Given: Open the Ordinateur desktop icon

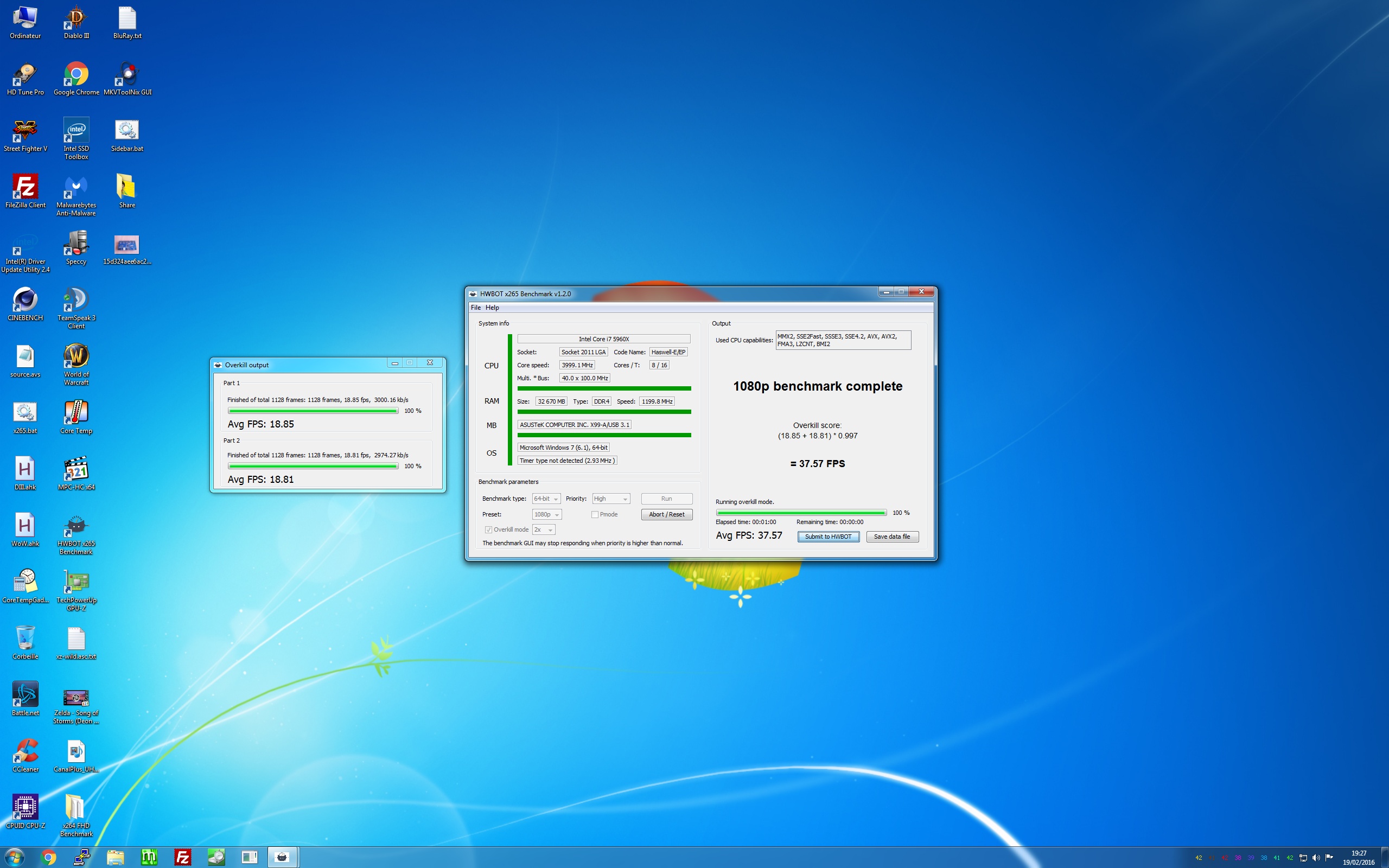Looking at the screenshot, I should tap(26, 23).
